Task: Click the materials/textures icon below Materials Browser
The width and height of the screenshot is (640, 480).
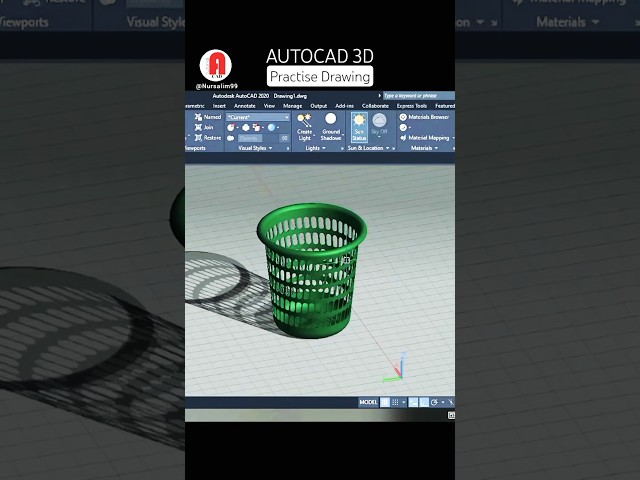Action: [403, 127]
